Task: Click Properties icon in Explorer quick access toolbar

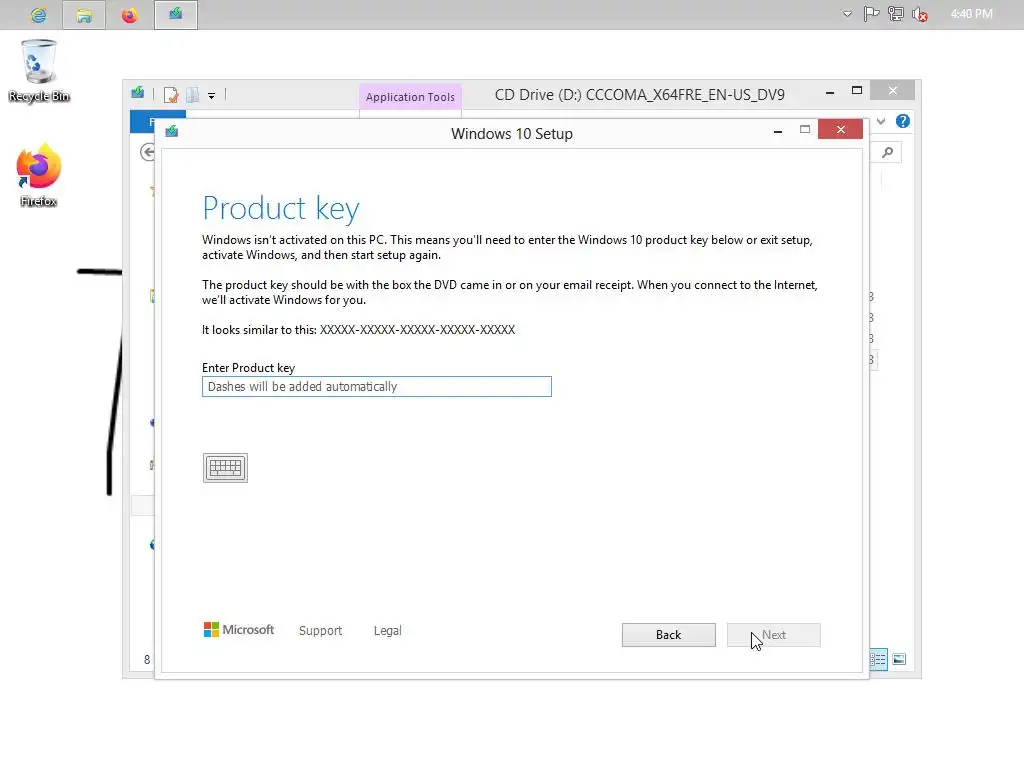Action: tap(171, 95)
